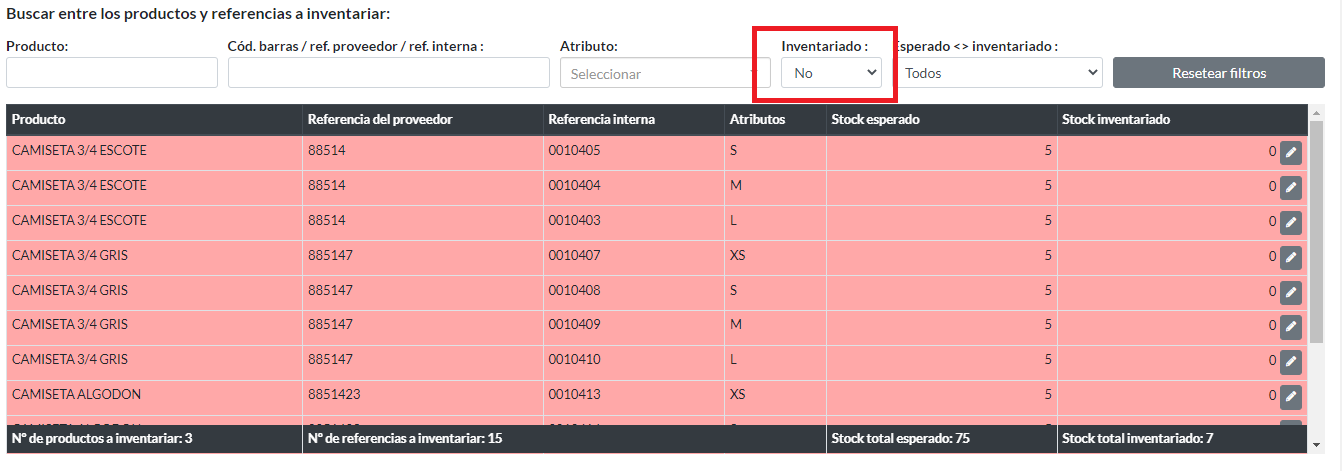
Task: Edit inventoried stock of reference 0010403
Action: pos(1290,222)
